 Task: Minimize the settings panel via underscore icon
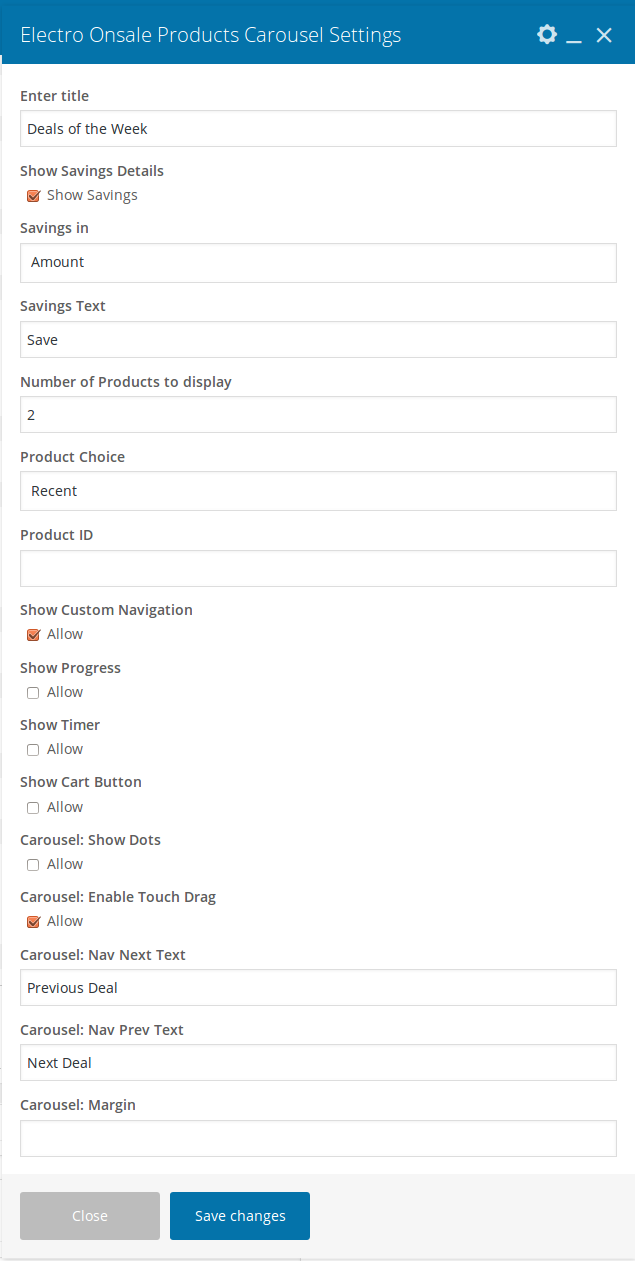click(574, 36)
